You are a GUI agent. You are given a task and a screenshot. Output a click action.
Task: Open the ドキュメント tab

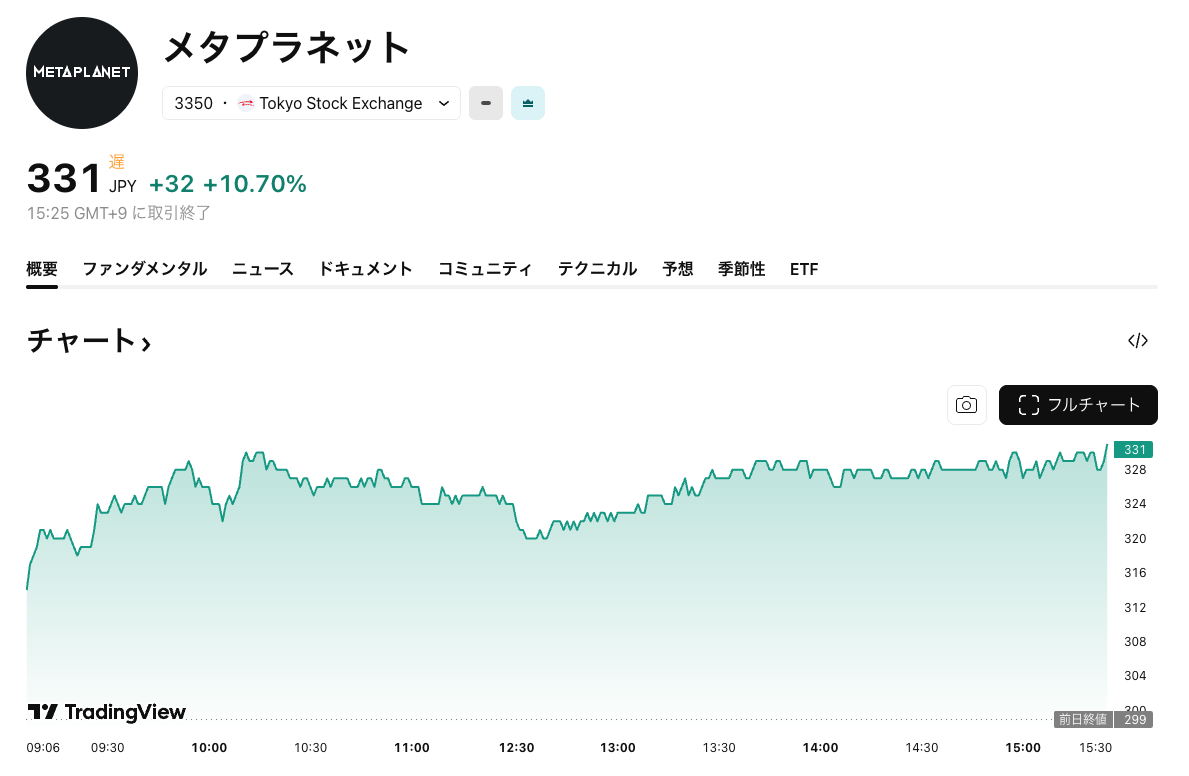365,269
